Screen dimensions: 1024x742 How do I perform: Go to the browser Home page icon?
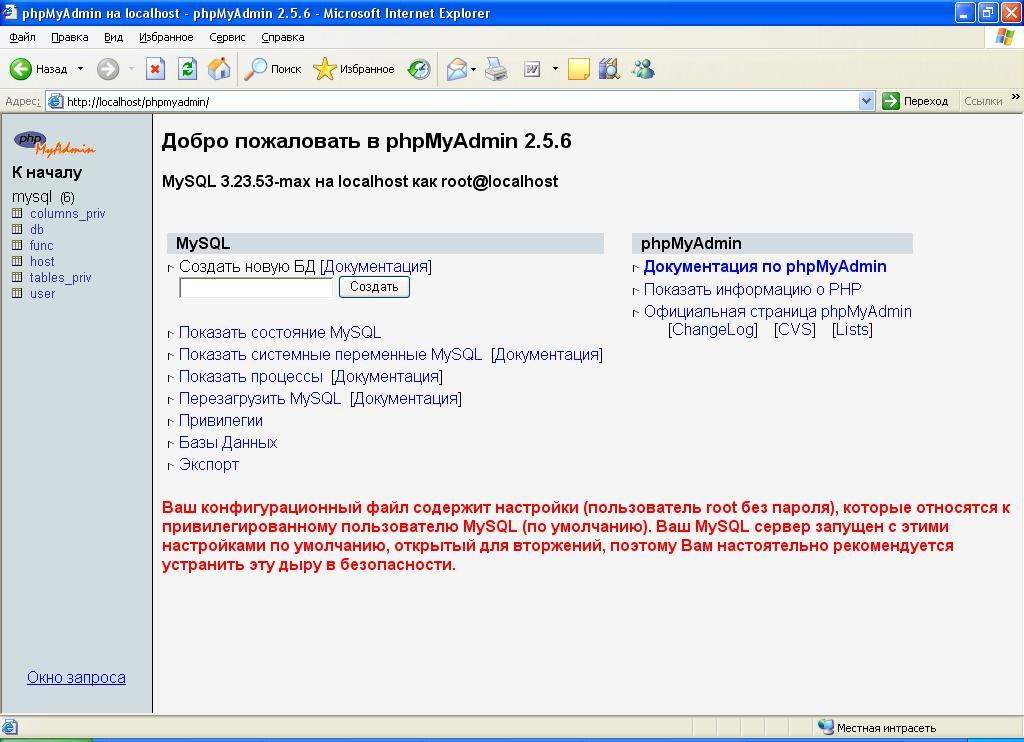tap(219, 69)
